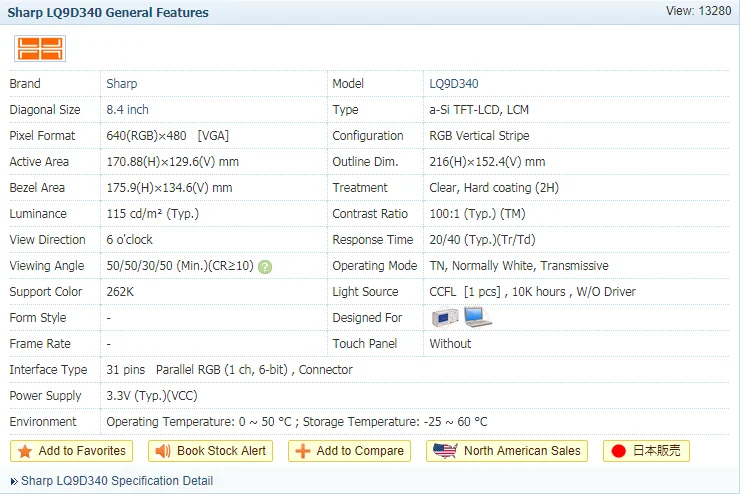Click the red Japan flag circle icon
740x494 pixels.
tap(618, 451)
